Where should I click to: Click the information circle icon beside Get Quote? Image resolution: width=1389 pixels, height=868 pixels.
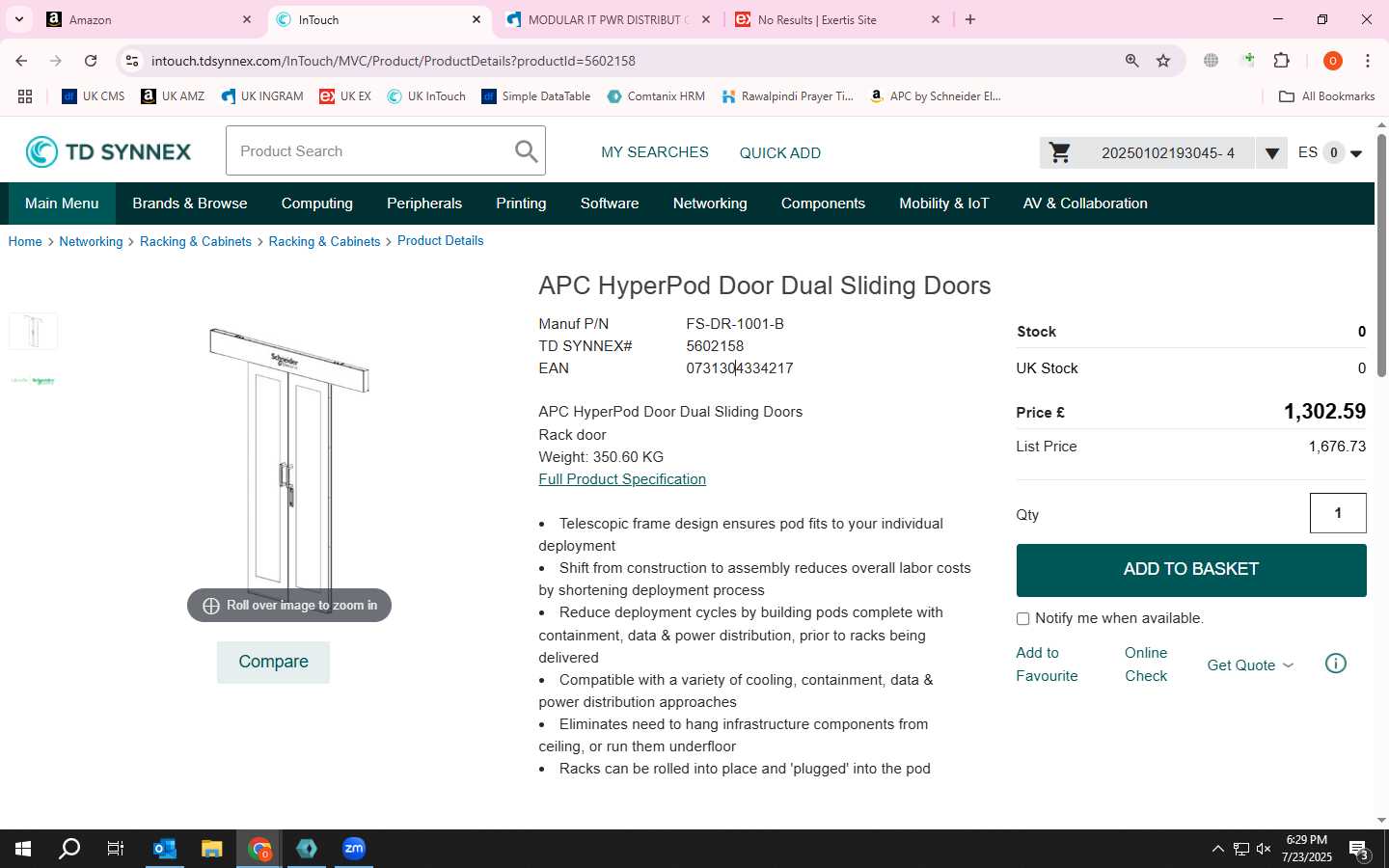[x=1336, y=664]
